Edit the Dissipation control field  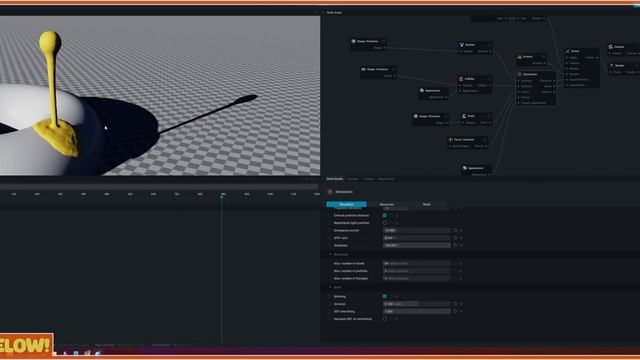point(417,230)
